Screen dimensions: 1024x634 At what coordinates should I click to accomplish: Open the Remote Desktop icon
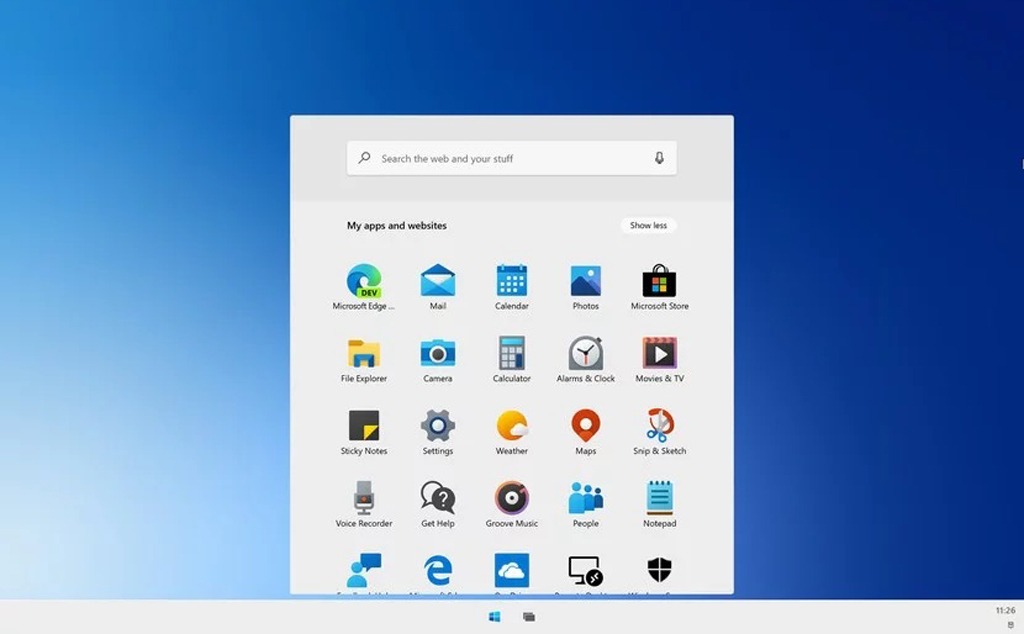click(585, 573)
